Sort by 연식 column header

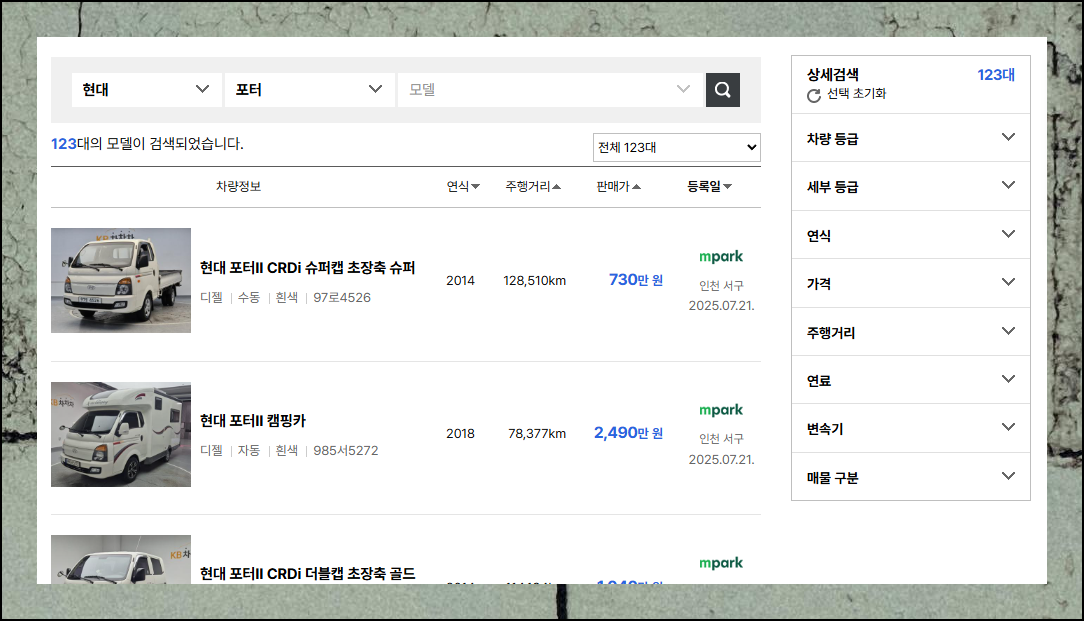click(x=463, y=186)
